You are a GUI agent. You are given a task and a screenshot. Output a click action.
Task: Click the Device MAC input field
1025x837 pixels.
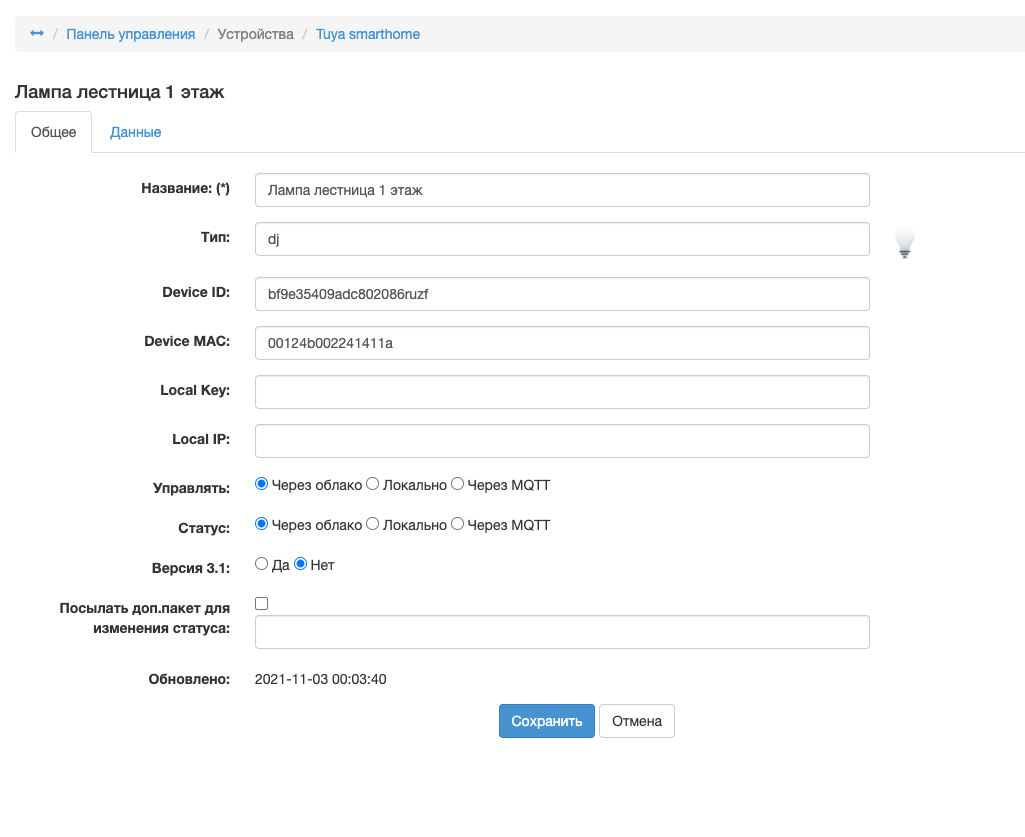click(561, 343)
